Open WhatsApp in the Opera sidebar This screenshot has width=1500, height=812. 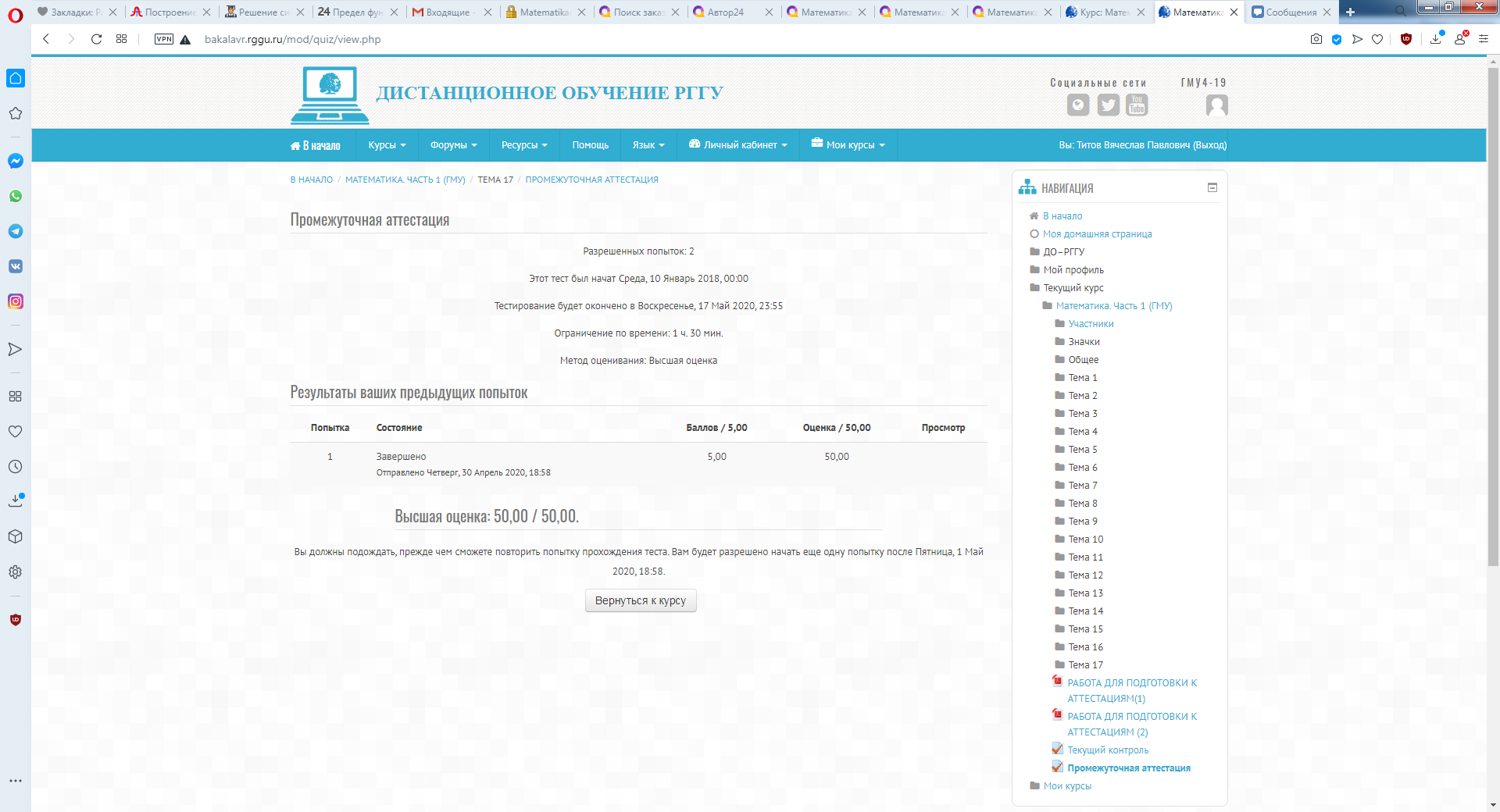(x=16, y=196)
